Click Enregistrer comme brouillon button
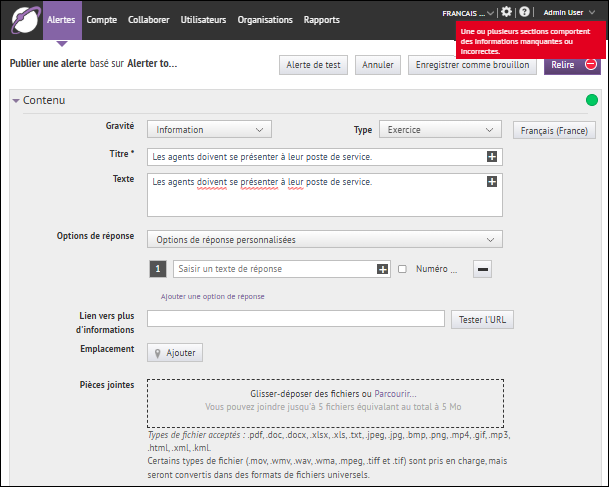 click(472, 65)
